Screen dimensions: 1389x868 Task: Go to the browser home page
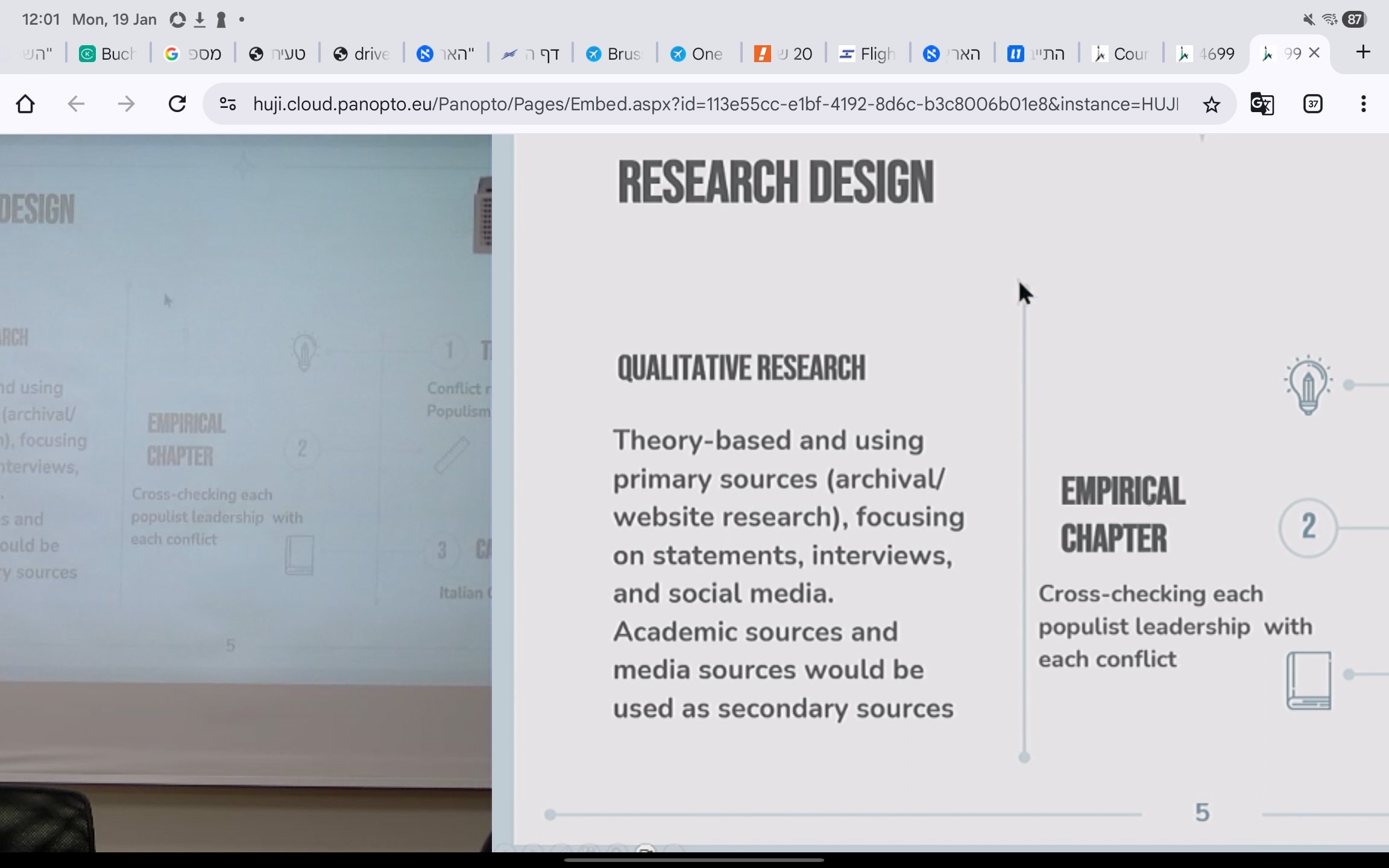coord(25,104)
